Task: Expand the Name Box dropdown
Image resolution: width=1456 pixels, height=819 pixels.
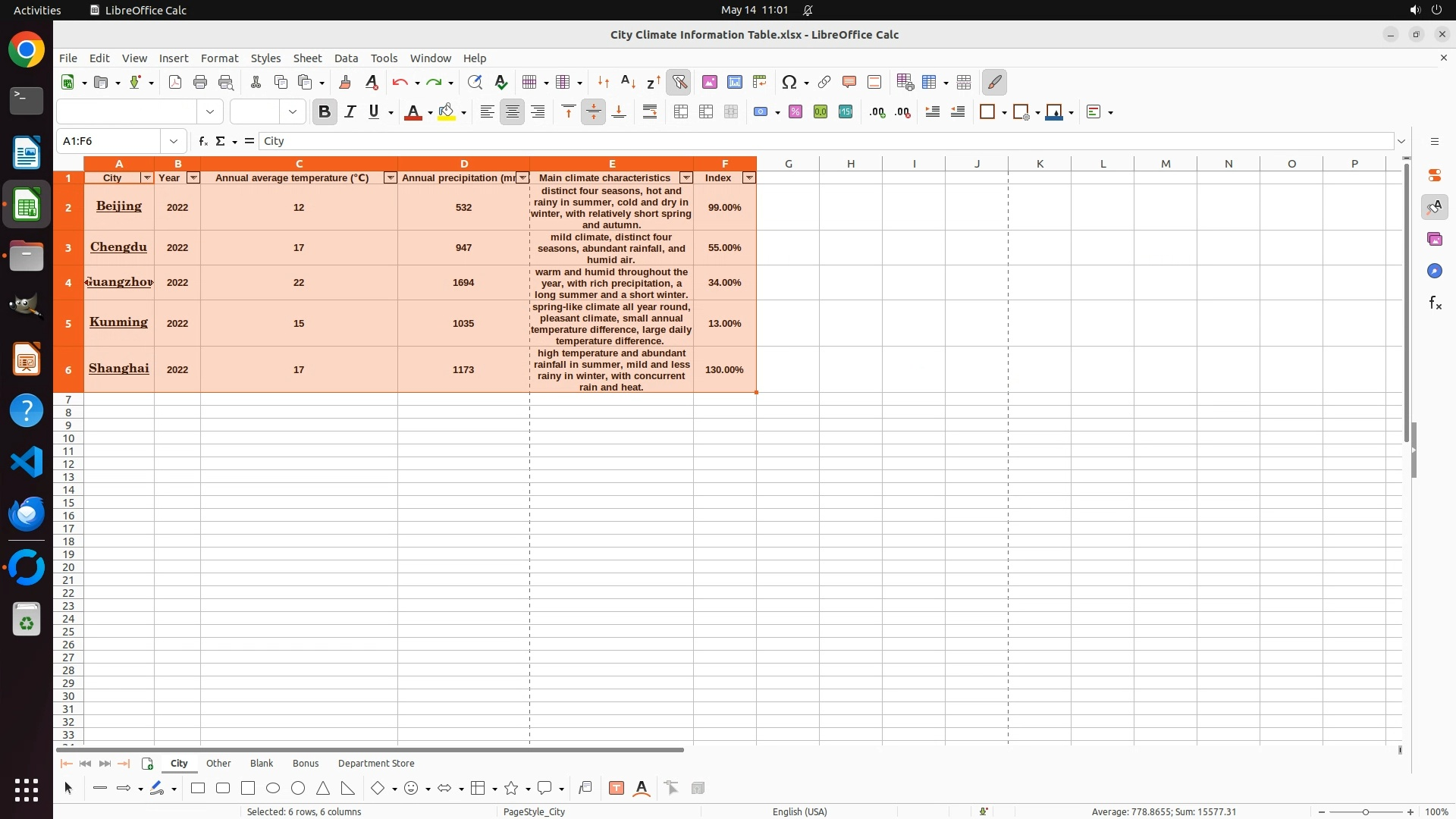Action: point(174,141)
